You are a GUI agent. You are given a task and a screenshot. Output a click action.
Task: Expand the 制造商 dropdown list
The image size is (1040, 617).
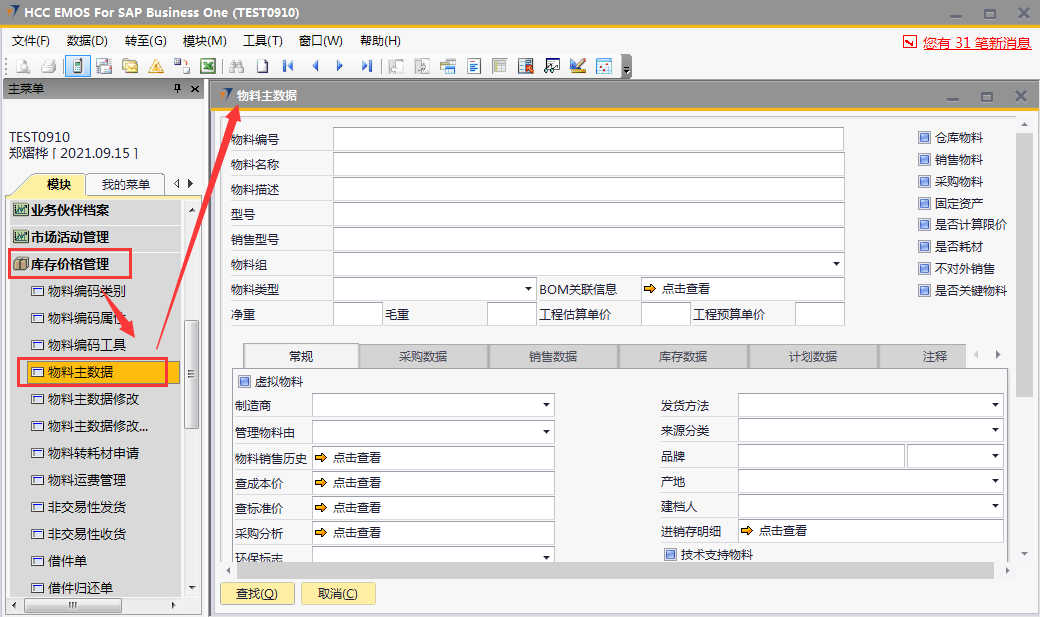click(546, 405)
